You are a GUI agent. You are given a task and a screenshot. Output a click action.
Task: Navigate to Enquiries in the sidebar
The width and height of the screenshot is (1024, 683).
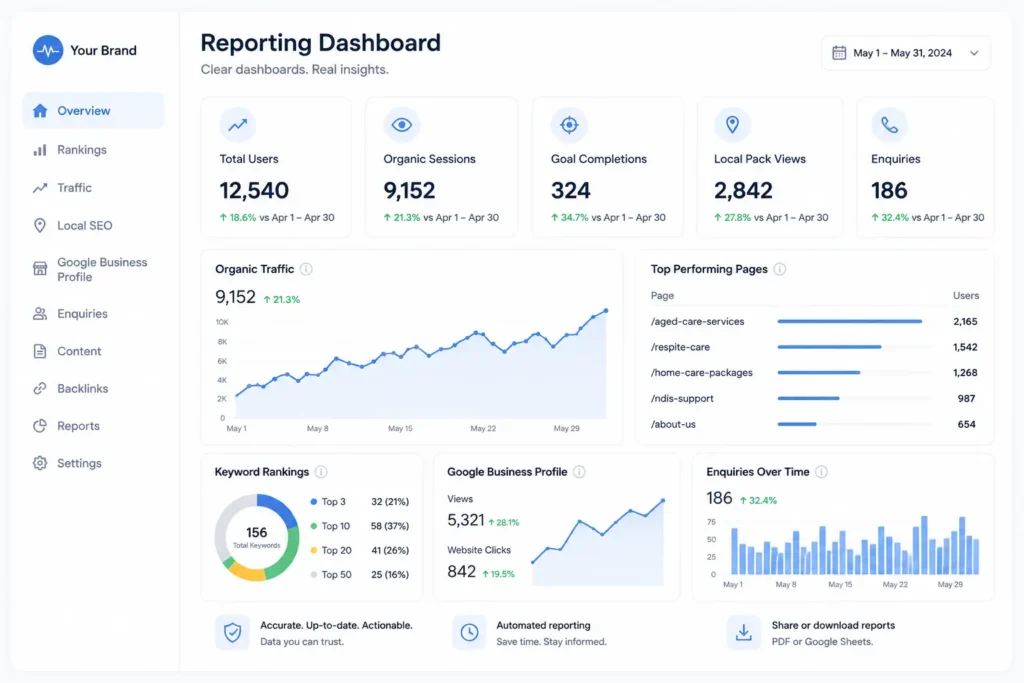tap(82, 314)
